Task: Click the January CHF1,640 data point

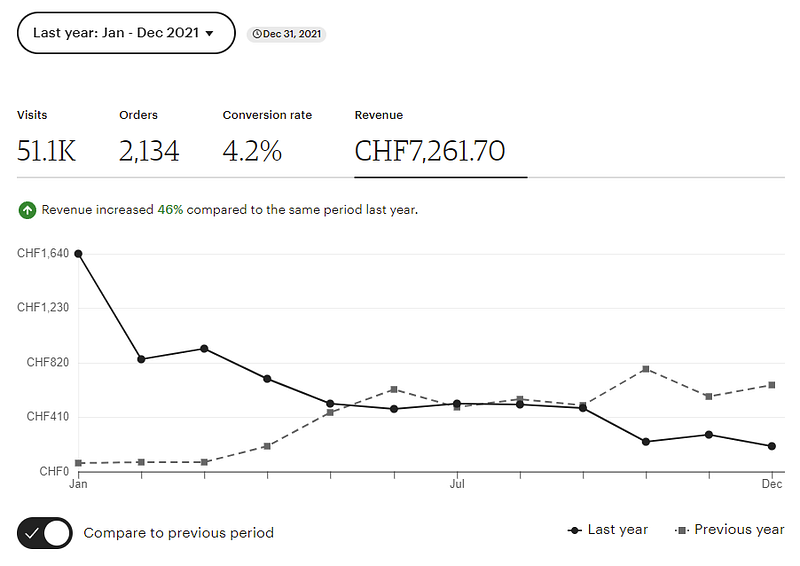Action: coord(78,254)
